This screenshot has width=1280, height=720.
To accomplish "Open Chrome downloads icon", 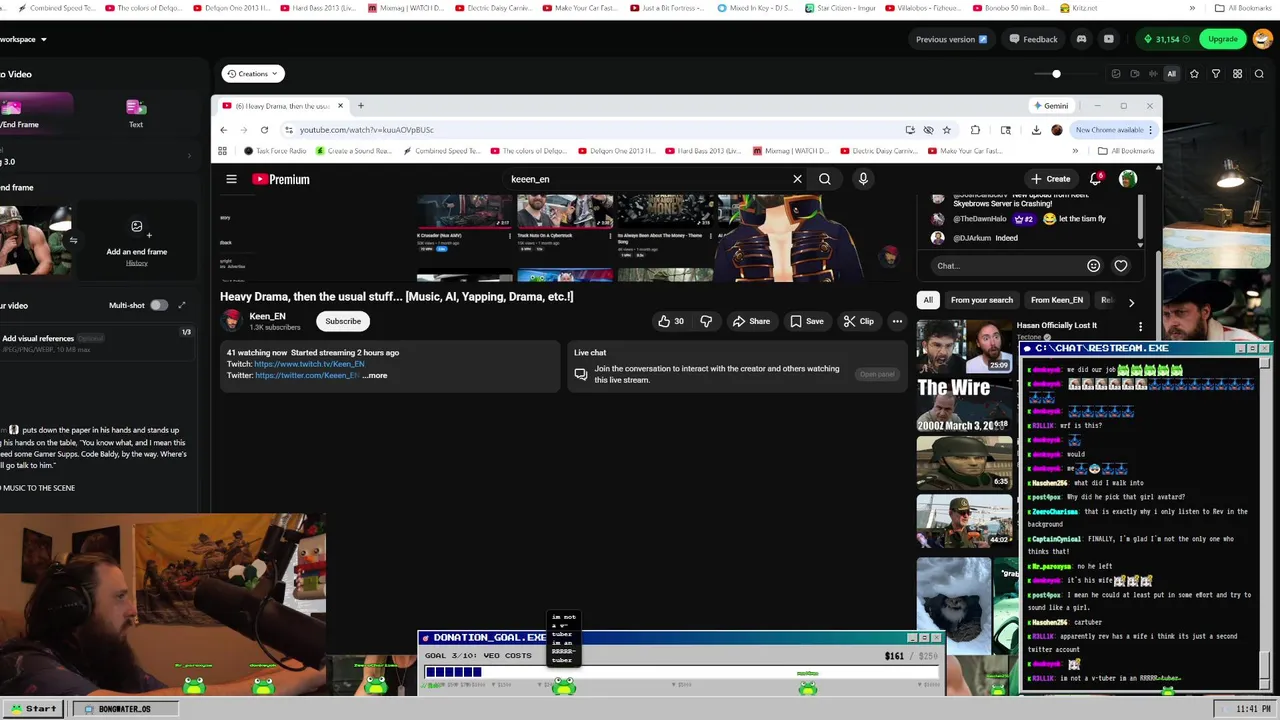I will click(x=1036, y=129).
